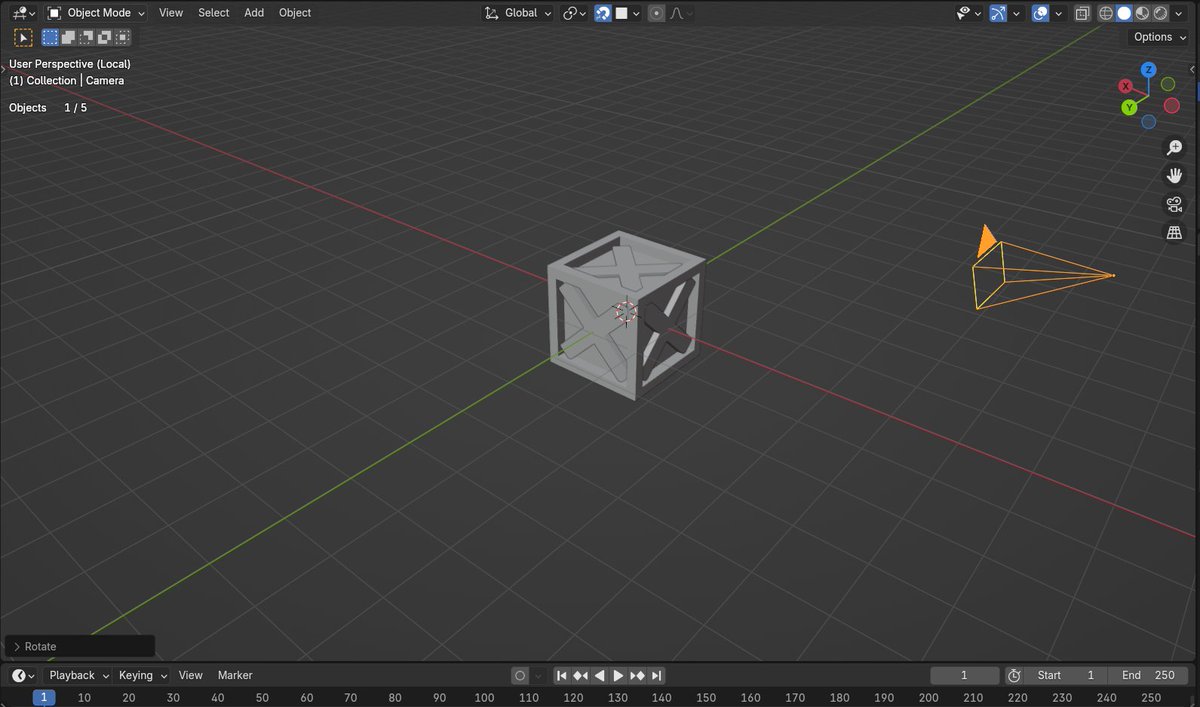Click the green Y axis gizmo
Viewport: 1200px width, 707px height.
click(1129, 107)
